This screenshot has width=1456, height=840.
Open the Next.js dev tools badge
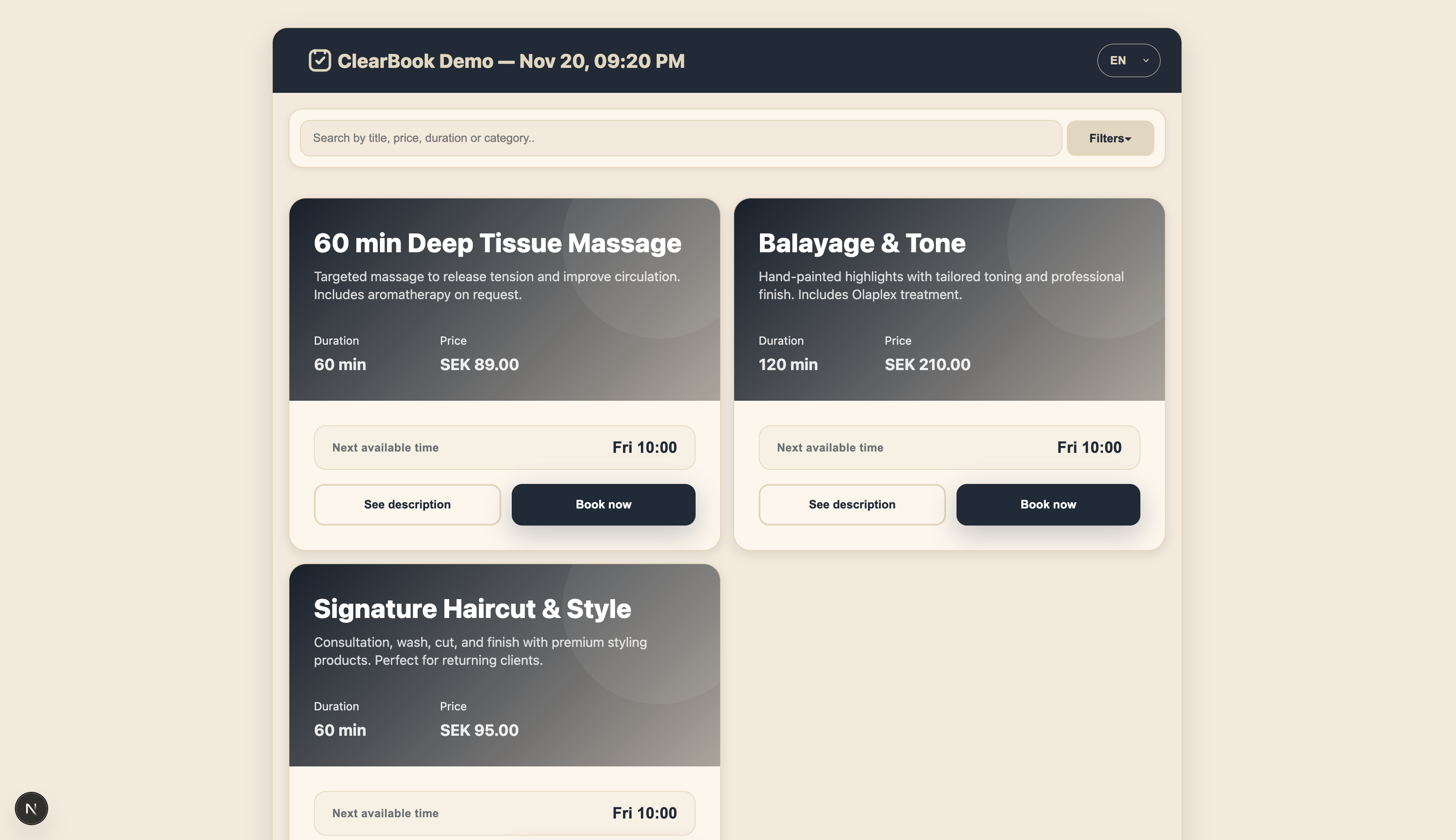pos(31,808)
